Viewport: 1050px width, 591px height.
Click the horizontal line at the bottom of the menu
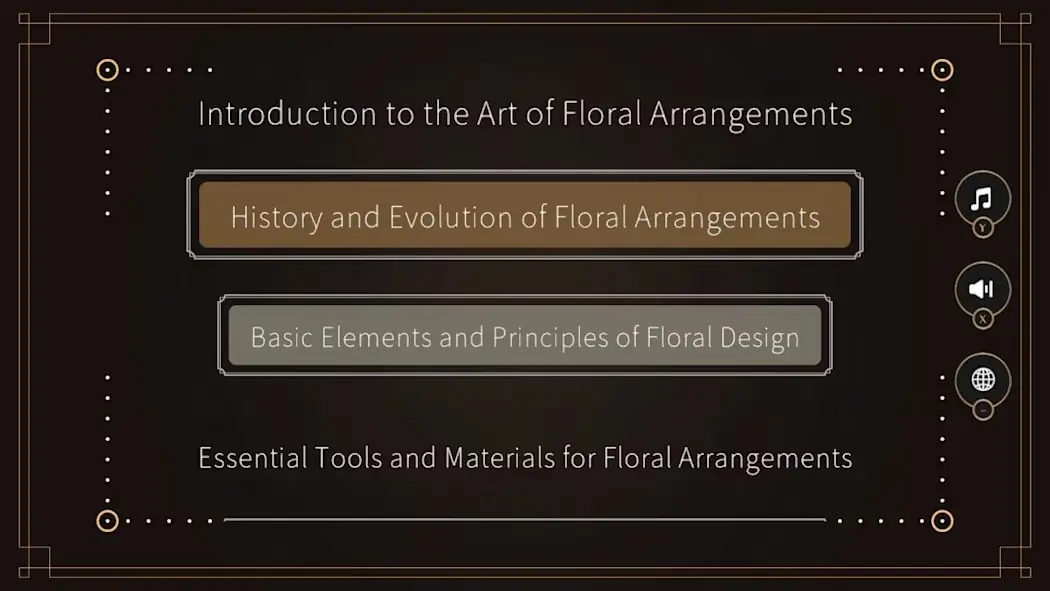[x=525, y=520]
